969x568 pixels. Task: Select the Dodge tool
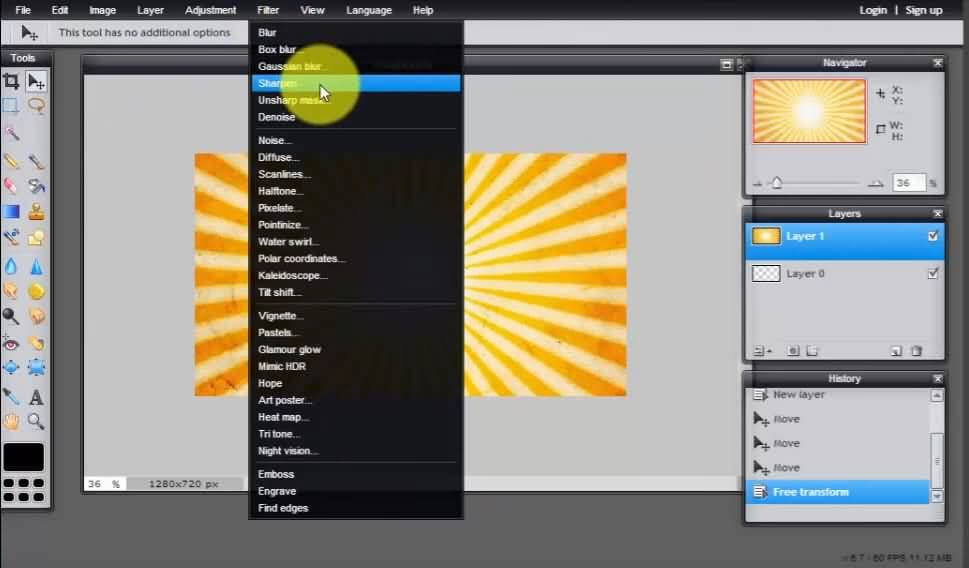coord(11,316)
